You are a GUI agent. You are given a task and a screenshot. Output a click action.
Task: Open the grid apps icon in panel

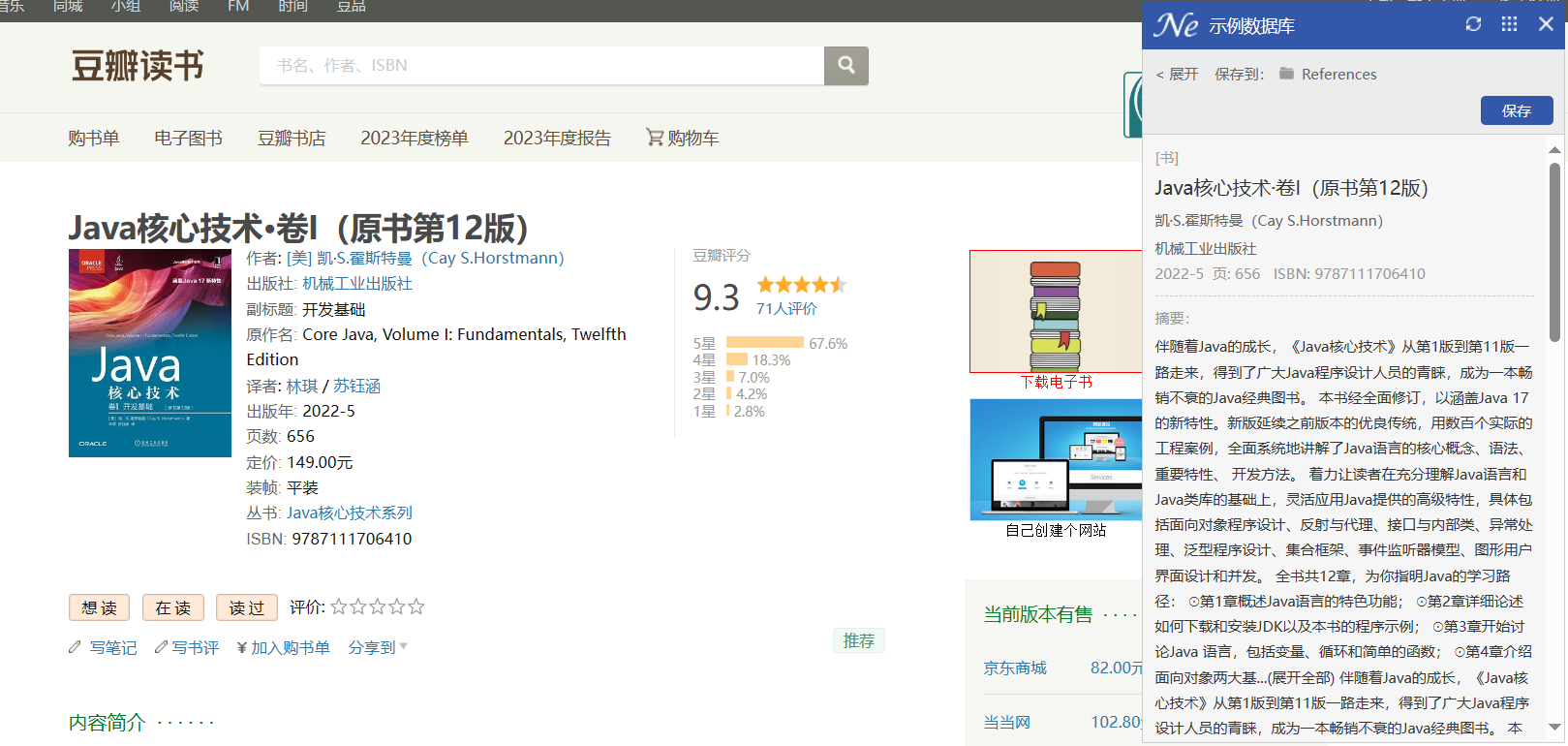(1509, 24)
